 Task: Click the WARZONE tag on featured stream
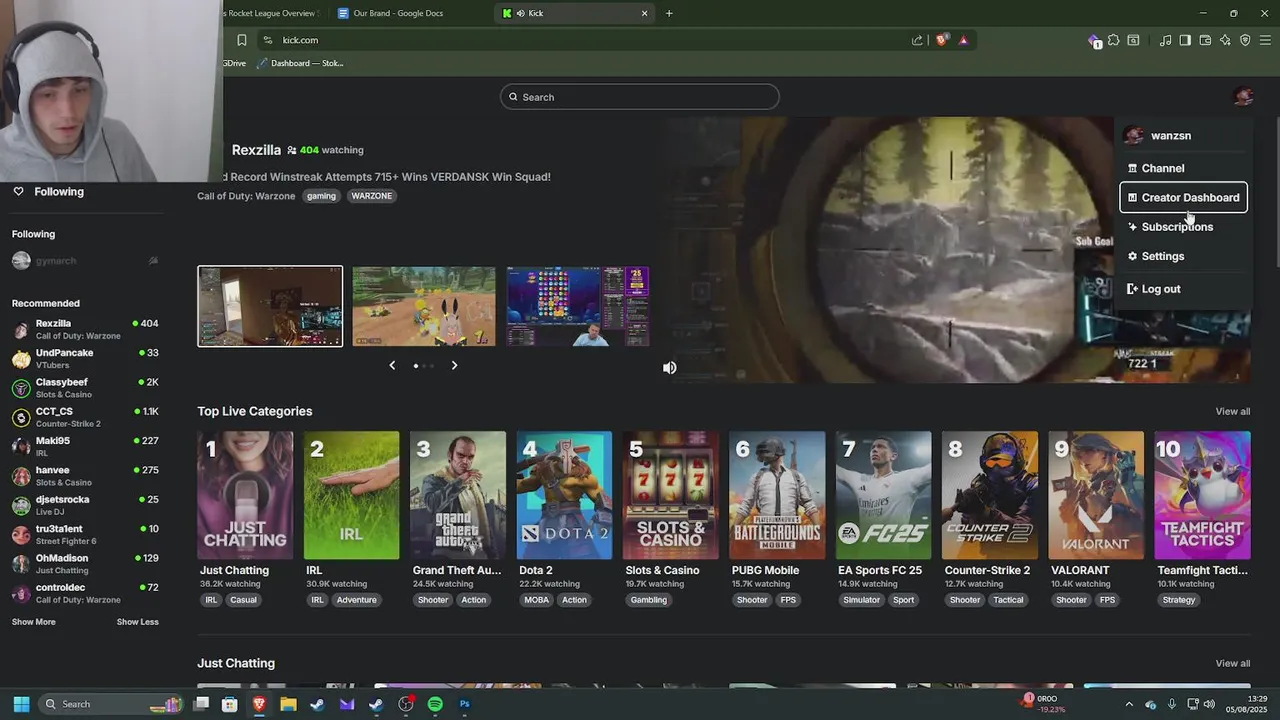[371, 196]
